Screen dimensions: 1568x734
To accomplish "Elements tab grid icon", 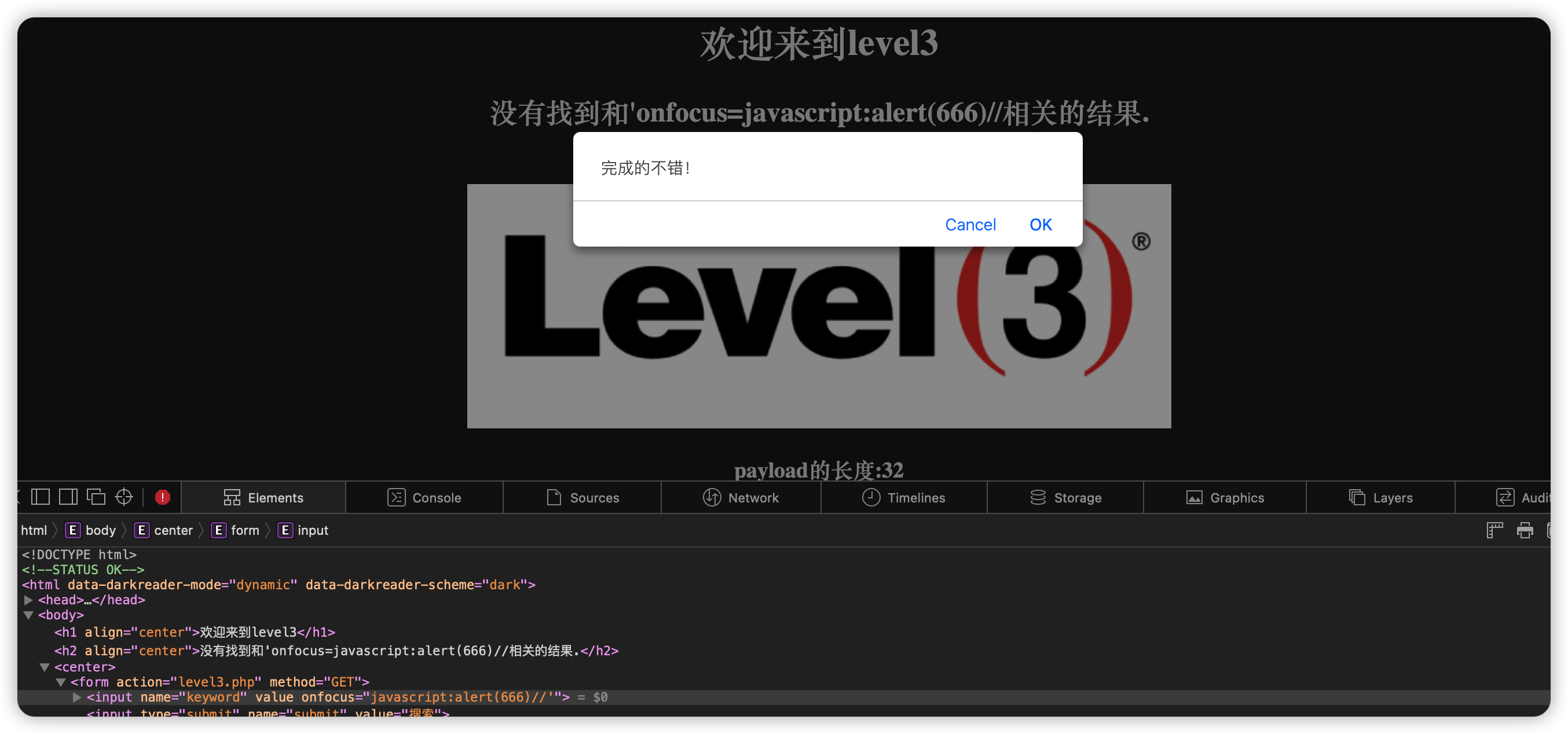I will tap(232, 497).
